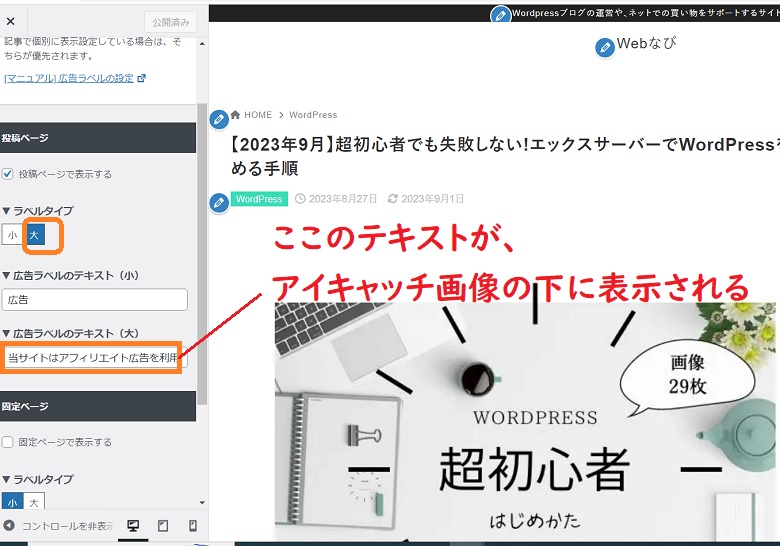Select 大 label type under 固定ページ
The height and width of the screenshot is (546, 780).
(x=34, y=502)
